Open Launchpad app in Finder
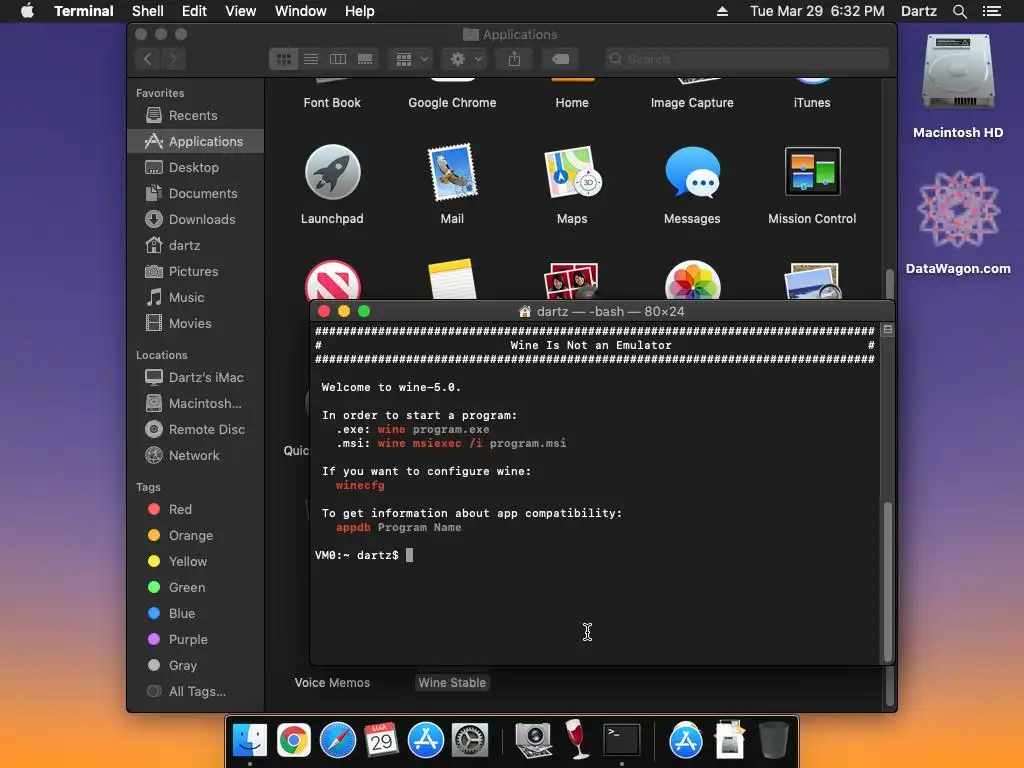The image size is (1024, 768). click(x=332, y=172)
